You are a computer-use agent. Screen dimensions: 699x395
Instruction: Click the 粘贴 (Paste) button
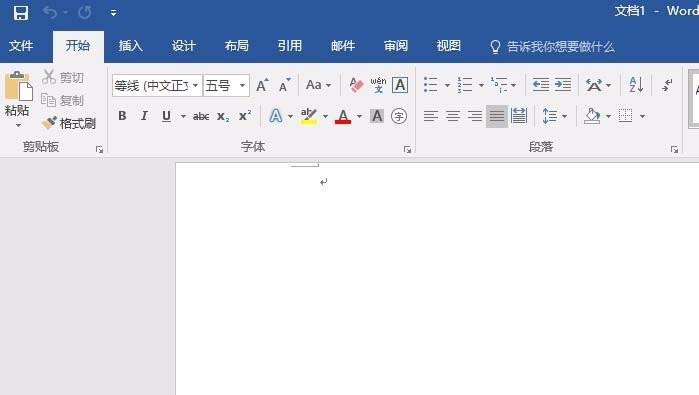pyautogui.click(x=17, y=99)
